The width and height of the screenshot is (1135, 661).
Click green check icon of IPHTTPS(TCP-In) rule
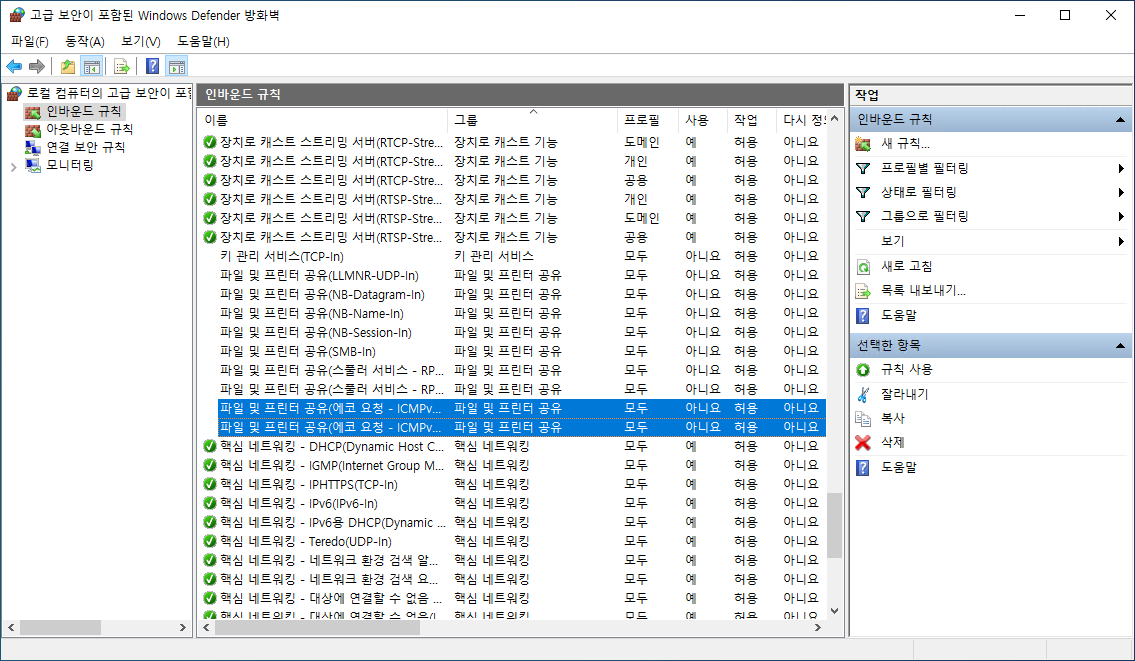coord(210,484)
